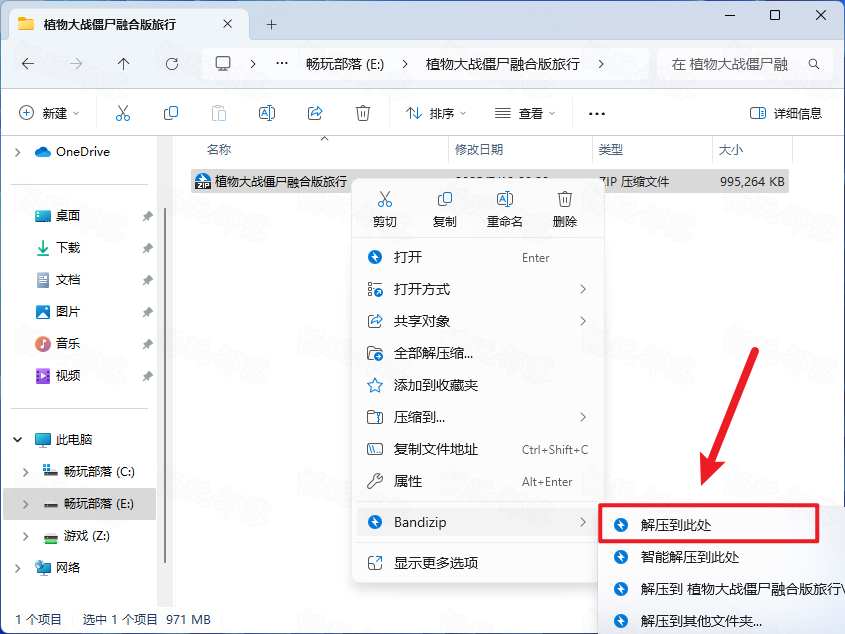Open the 排序 dropdown
The image size is (845, 634).
click(436, 113)
